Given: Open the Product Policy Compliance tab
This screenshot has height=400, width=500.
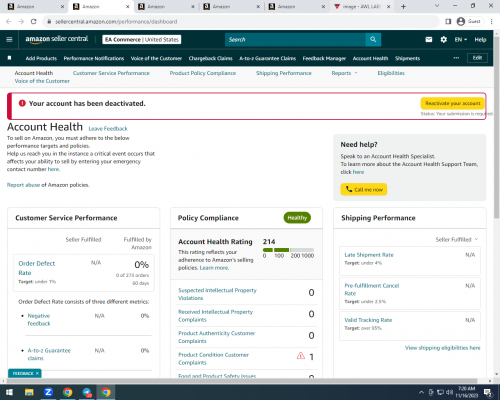Looking at the screenshot, I should coord(203,73).
